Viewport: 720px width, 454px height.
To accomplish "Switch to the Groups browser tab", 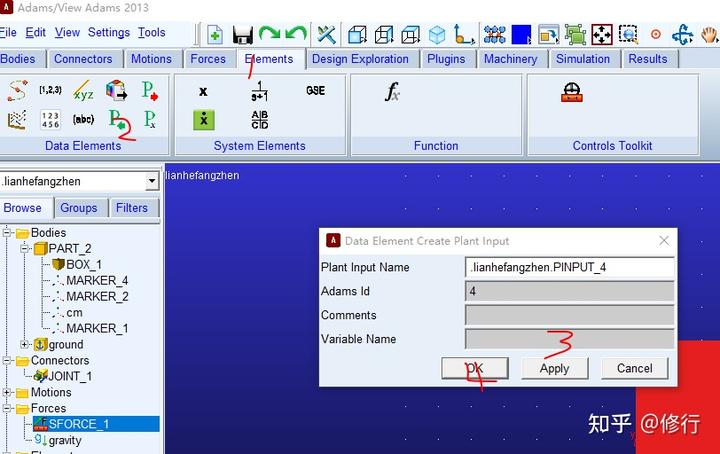I will (79, 208).
